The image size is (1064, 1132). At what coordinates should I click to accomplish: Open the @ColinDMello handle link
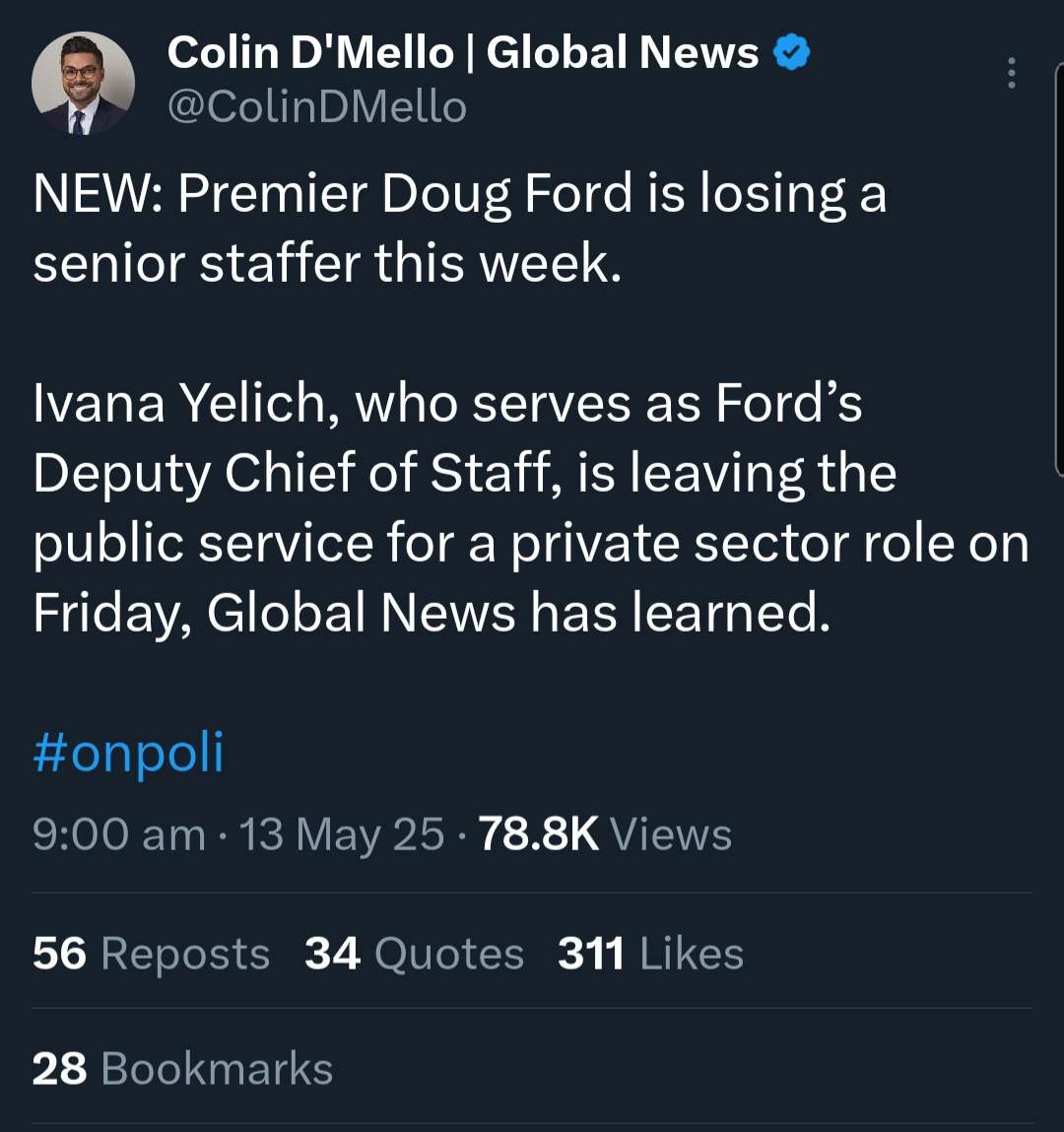click(316, 106)
